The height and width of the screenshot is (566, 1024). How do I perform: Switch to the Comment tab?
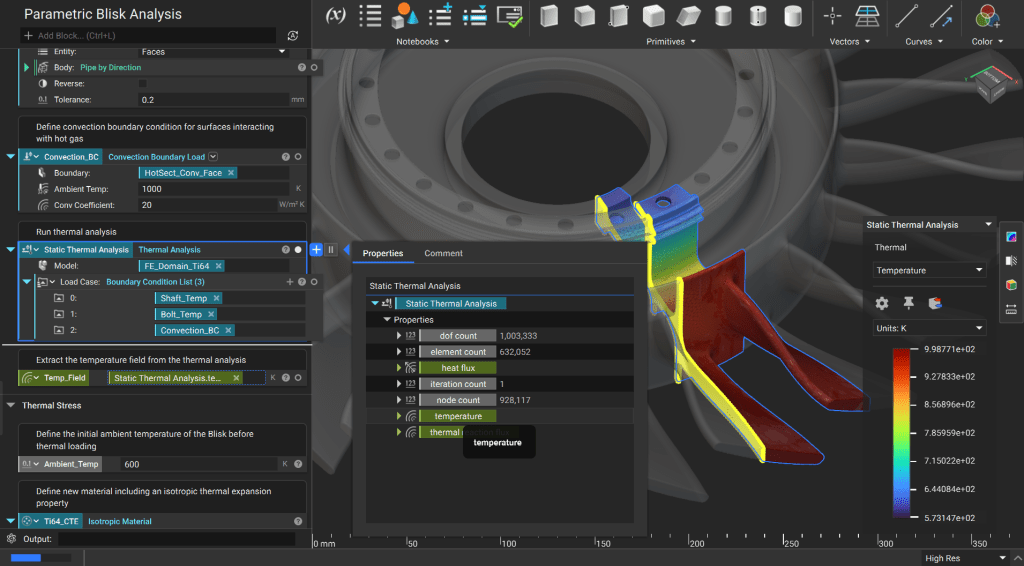pos(443,253)
